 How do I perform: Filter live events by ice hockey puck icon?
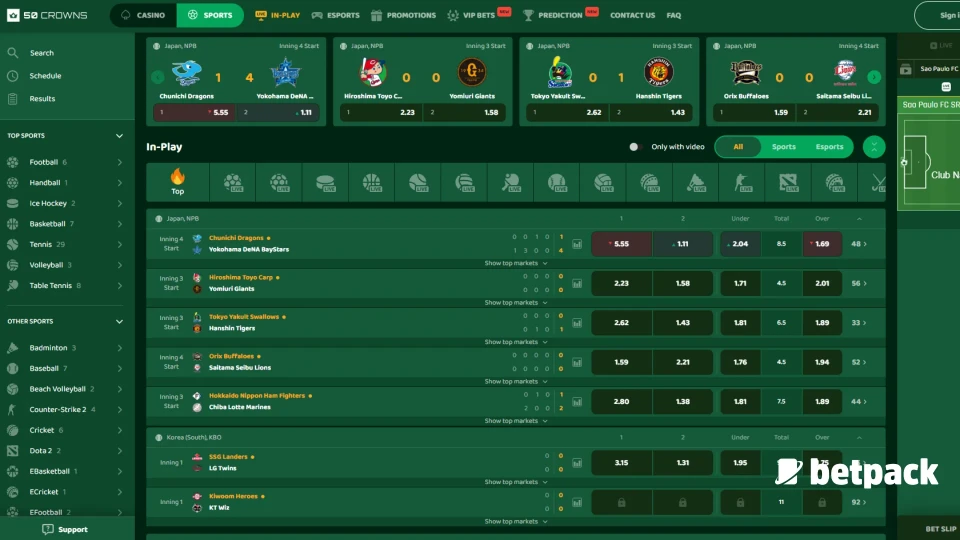pyautogui.click(x=325, y=182)
